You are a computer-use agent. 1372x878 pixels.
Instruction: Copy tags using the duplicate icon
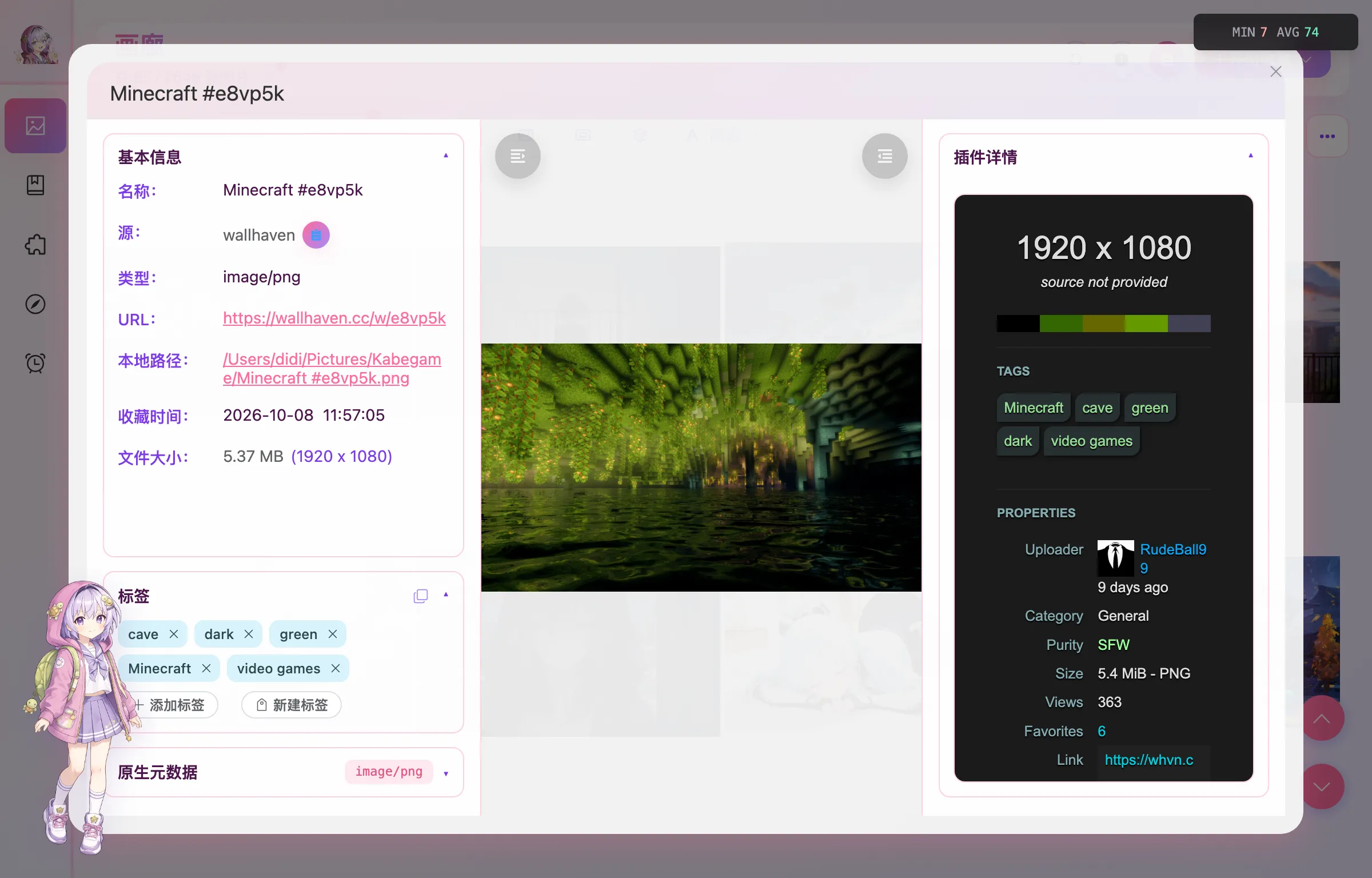(x=421, y=596)
